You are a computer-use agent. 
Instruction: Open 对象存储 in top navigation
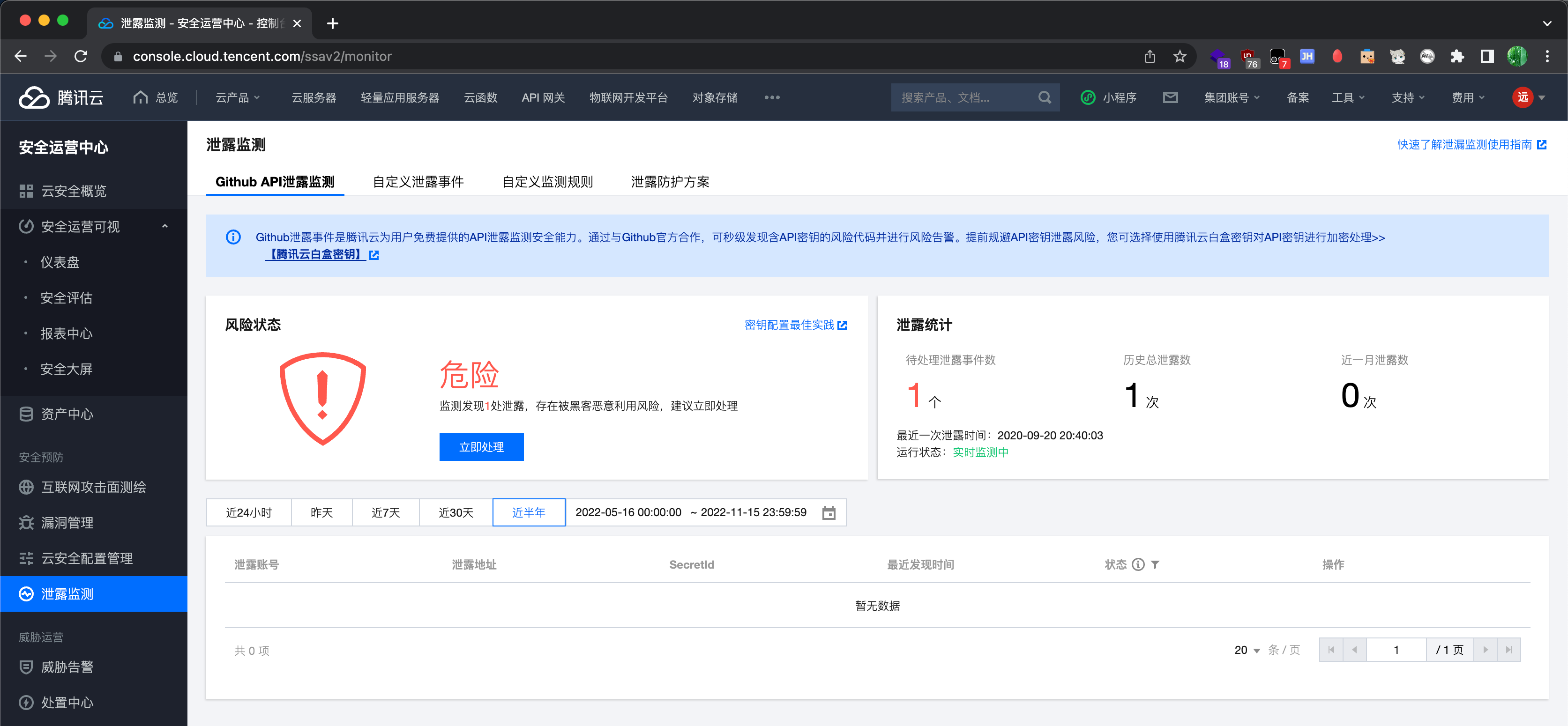click(715, 97)
